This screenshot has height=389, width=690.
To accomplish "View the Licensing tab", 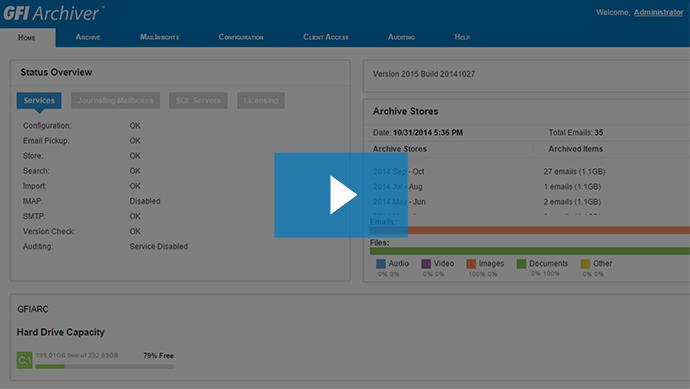I will [x=261, y=100].
